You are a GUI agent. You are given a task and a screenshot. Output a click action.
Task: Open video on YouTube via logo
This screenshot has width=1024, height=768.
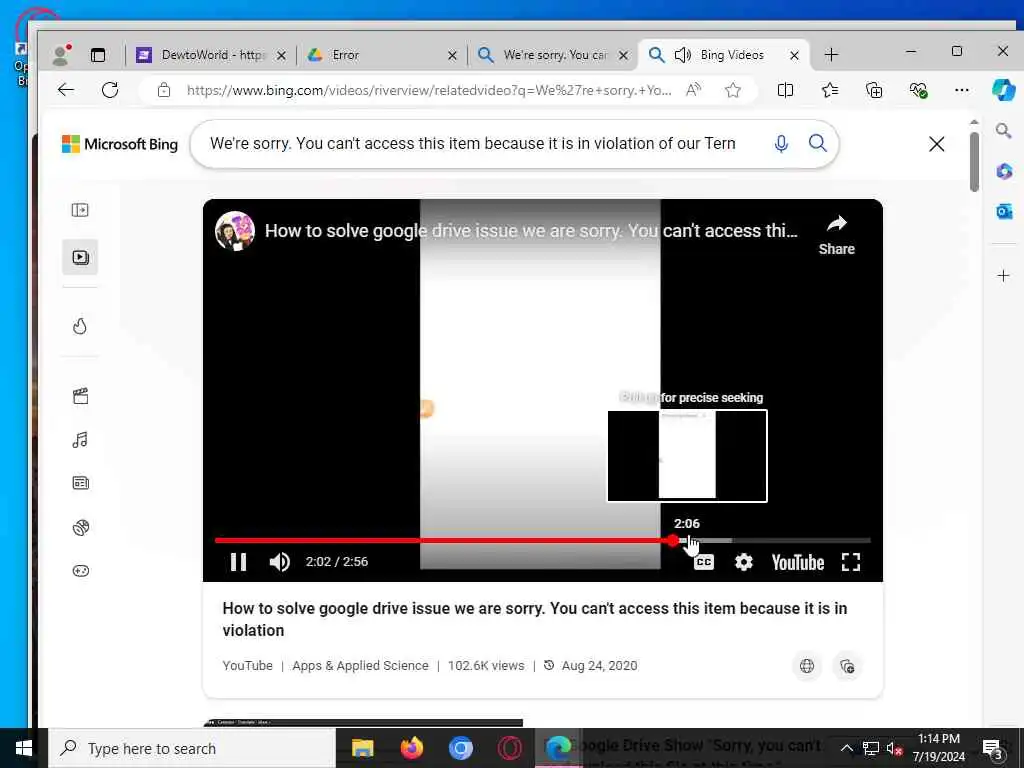tap(797, 562)
